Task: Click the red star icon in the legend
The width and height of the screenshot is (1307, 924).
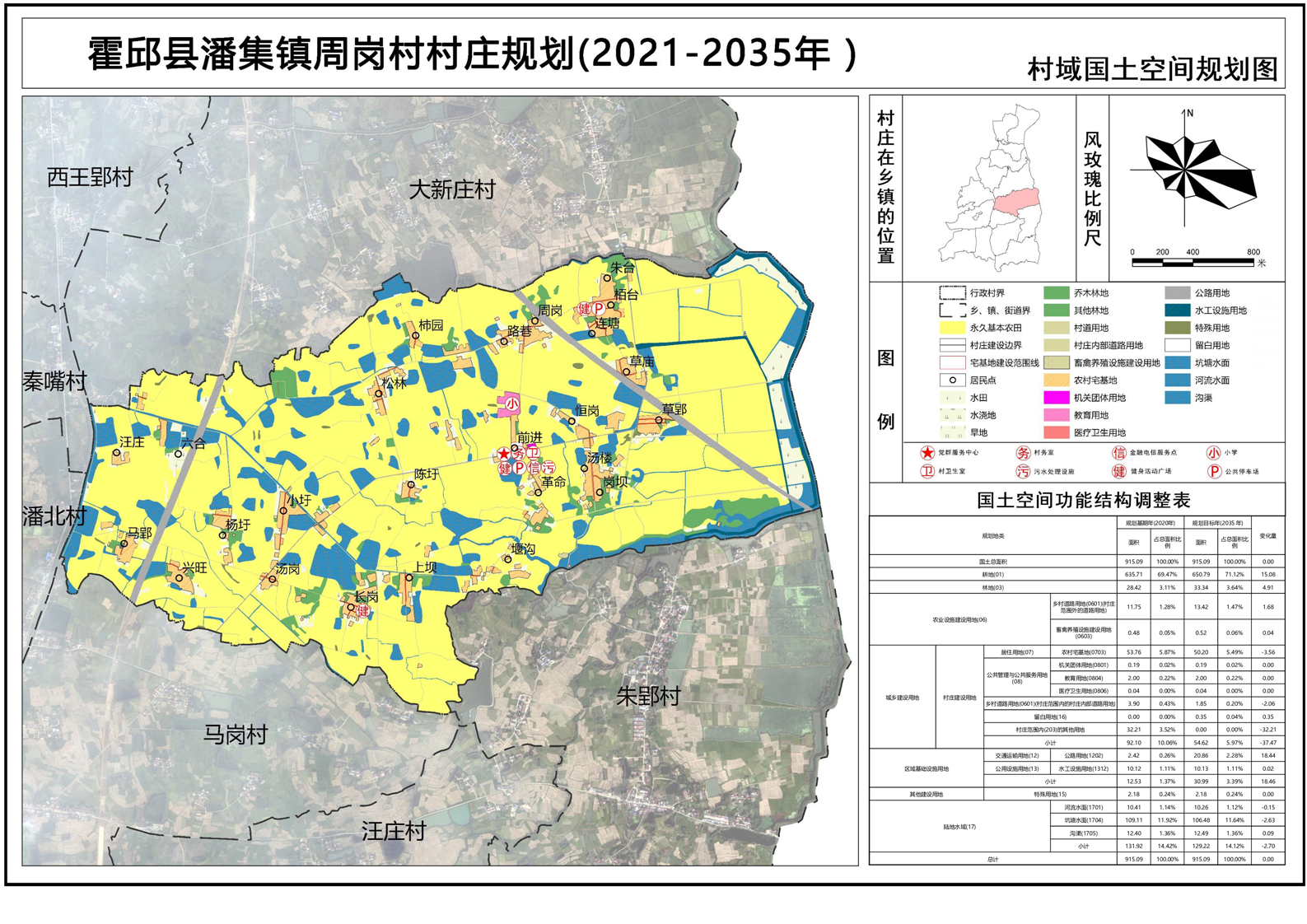Action: click(927, 453)
